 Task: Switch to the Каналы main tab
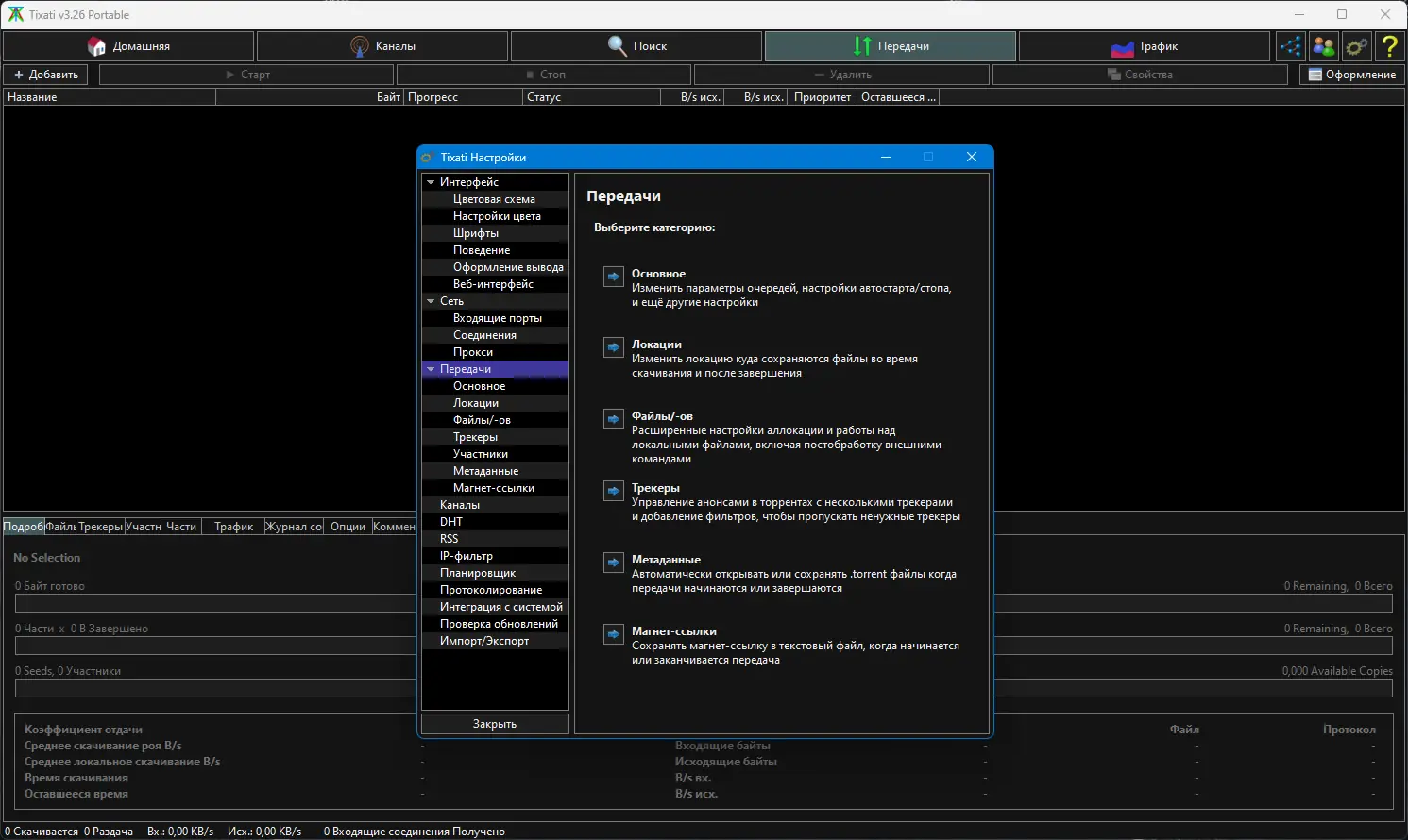[x=383, y=46]
